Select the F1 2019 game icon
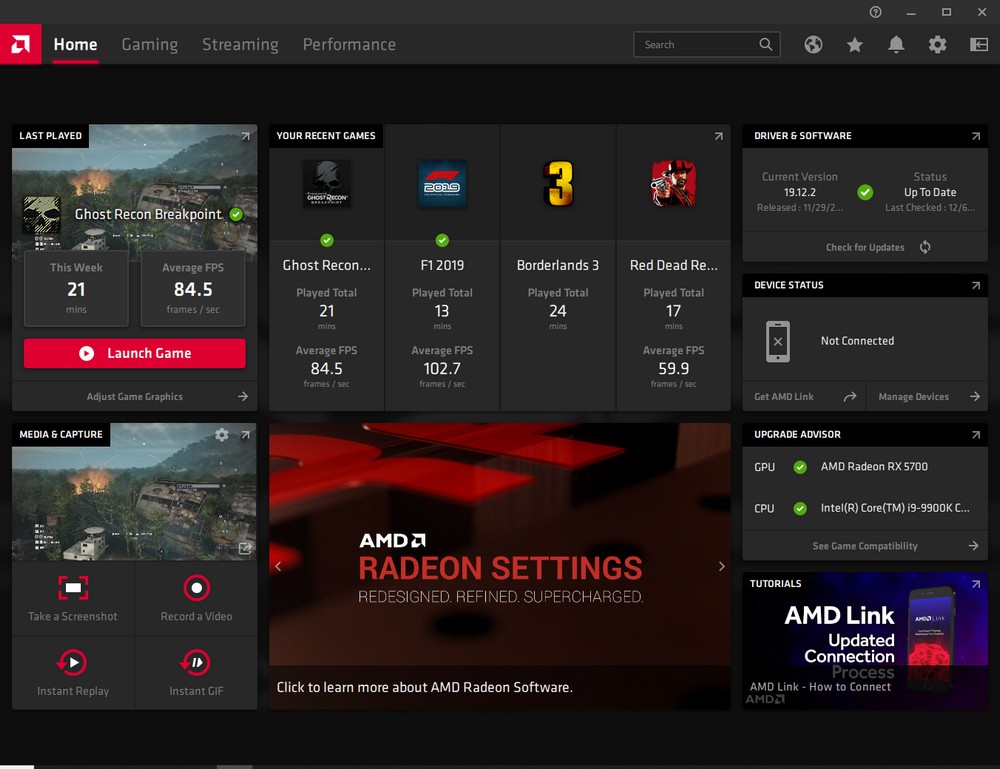Image resolution: width=1000 pixels, height=769 pixels. (442, 184)
